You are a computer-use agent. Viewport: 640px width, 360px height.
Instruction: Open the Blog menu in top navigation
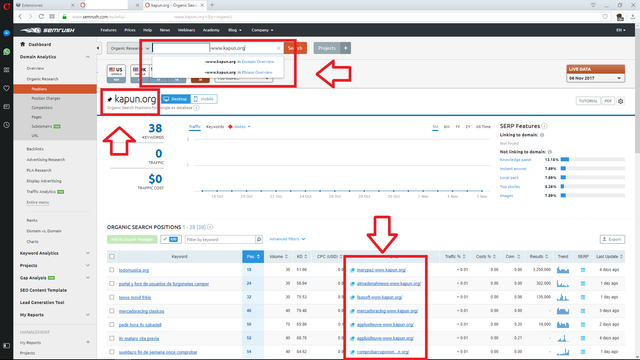[235, 30]
